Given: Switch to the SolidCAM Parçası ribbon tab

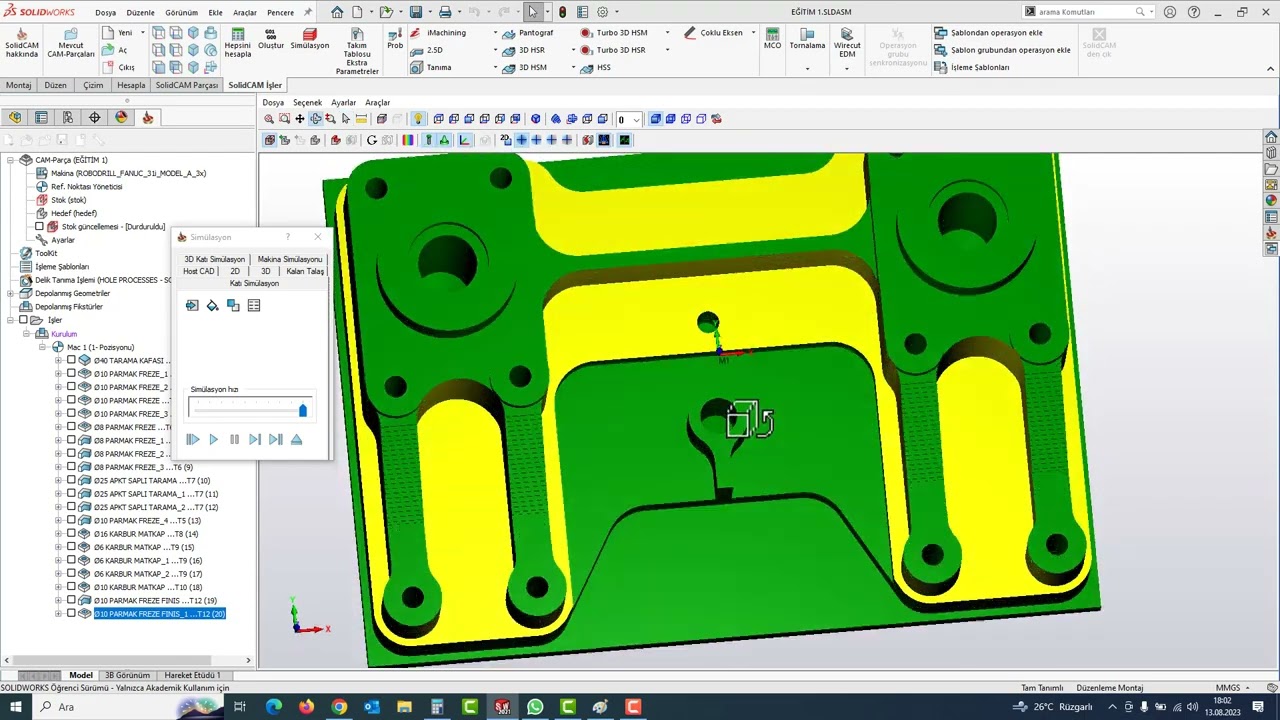Looking at the screenshot, I should 186,85.
